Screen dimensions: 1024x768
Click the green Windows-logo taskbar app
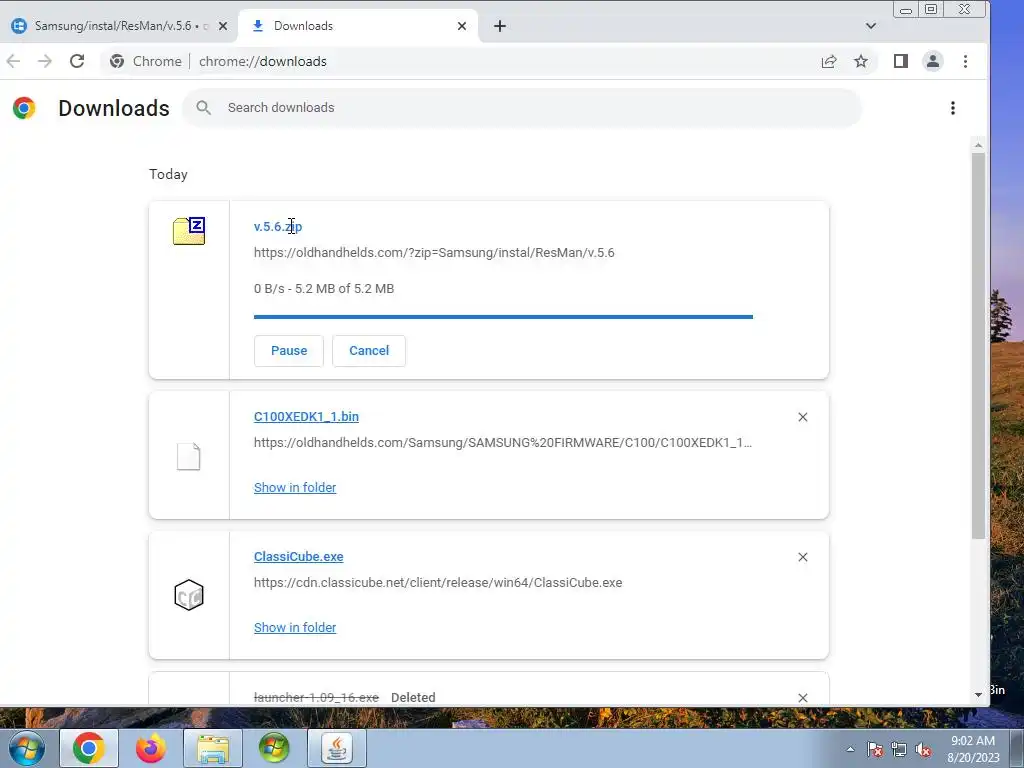pos(274,748)
